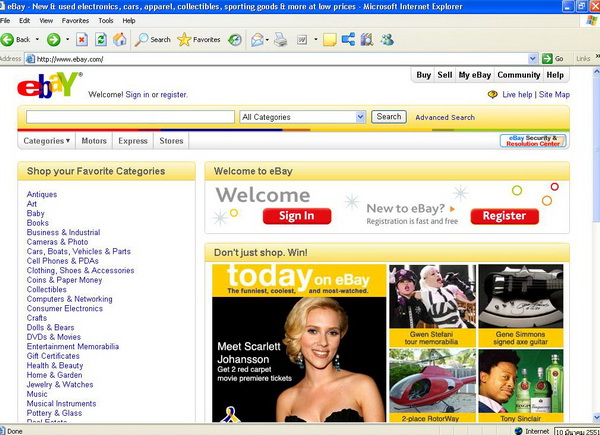The image size is (600, 435).
Task: Expand the Forward button history dropdown
Action: [67, 39]
